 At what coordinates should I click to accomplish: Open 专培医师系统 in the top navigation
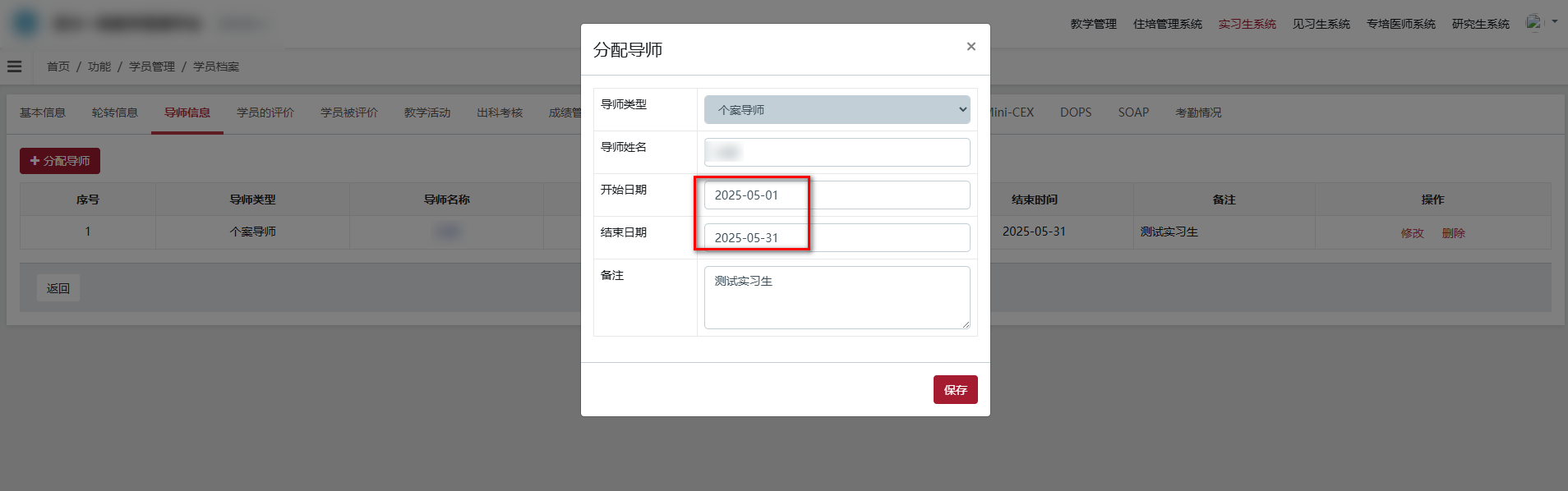(1400, 24)
